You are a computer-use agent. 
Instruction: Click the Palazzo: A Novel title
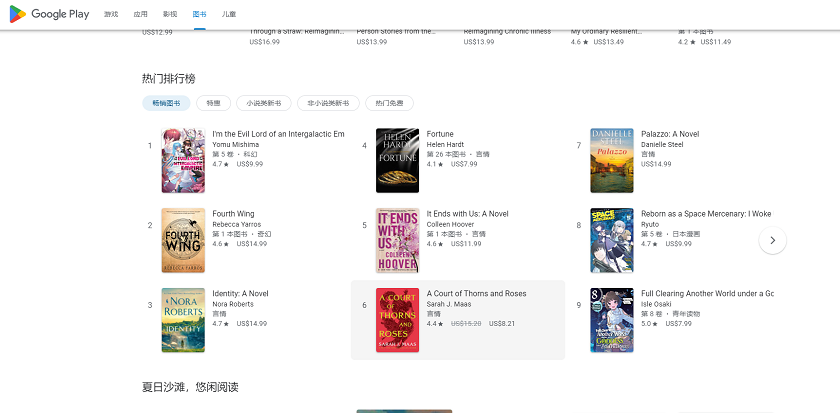[x=670, y=134]
